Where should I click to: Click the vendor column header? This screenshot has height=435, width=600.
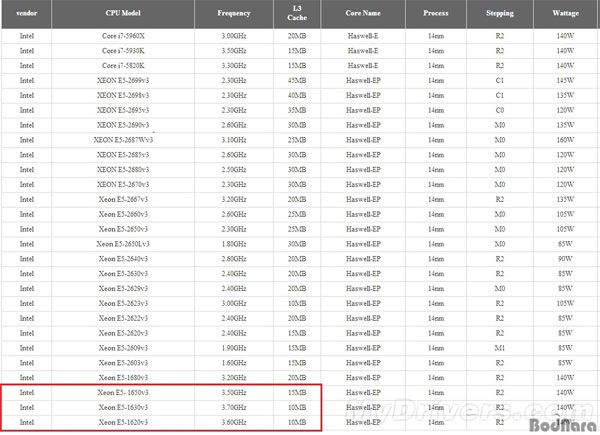point(26,13)
